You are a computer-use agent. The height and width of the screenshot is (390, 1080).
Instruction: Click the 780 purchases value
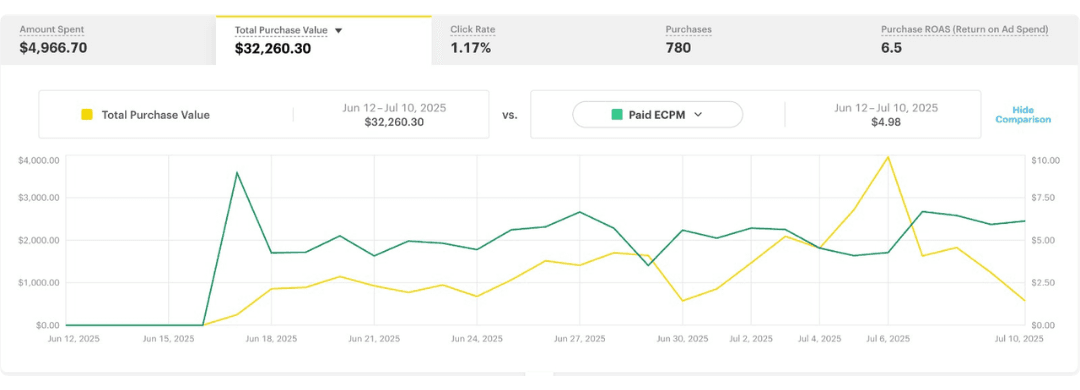pyautogui.click(x=678, y=48)
